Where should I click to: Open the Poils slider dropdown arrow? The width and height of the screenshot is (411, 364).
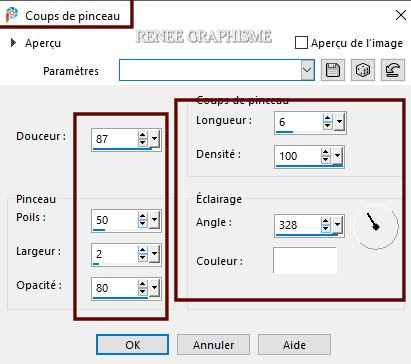[154, 219]
